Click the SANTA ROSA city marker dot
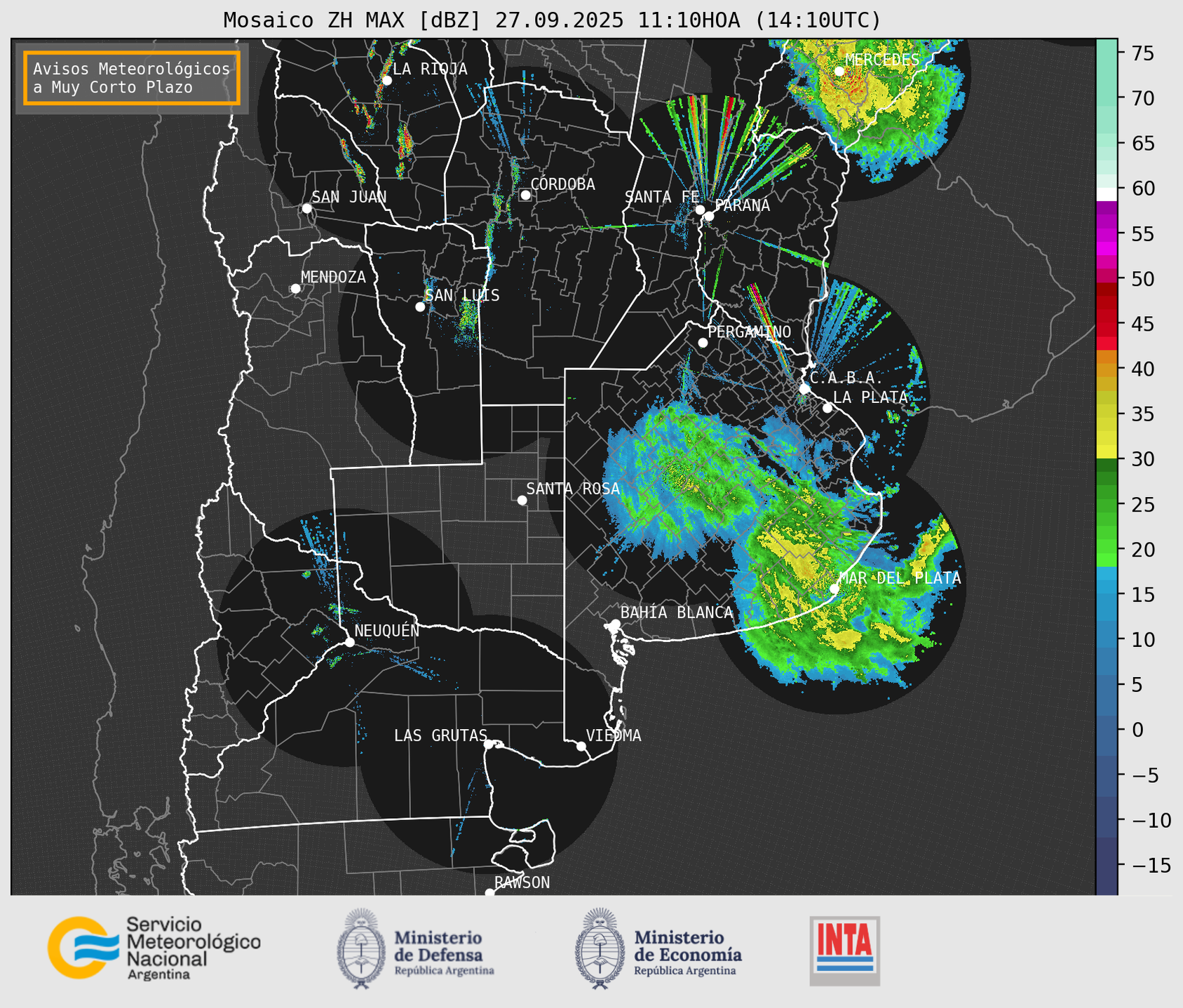 point(522,500)
